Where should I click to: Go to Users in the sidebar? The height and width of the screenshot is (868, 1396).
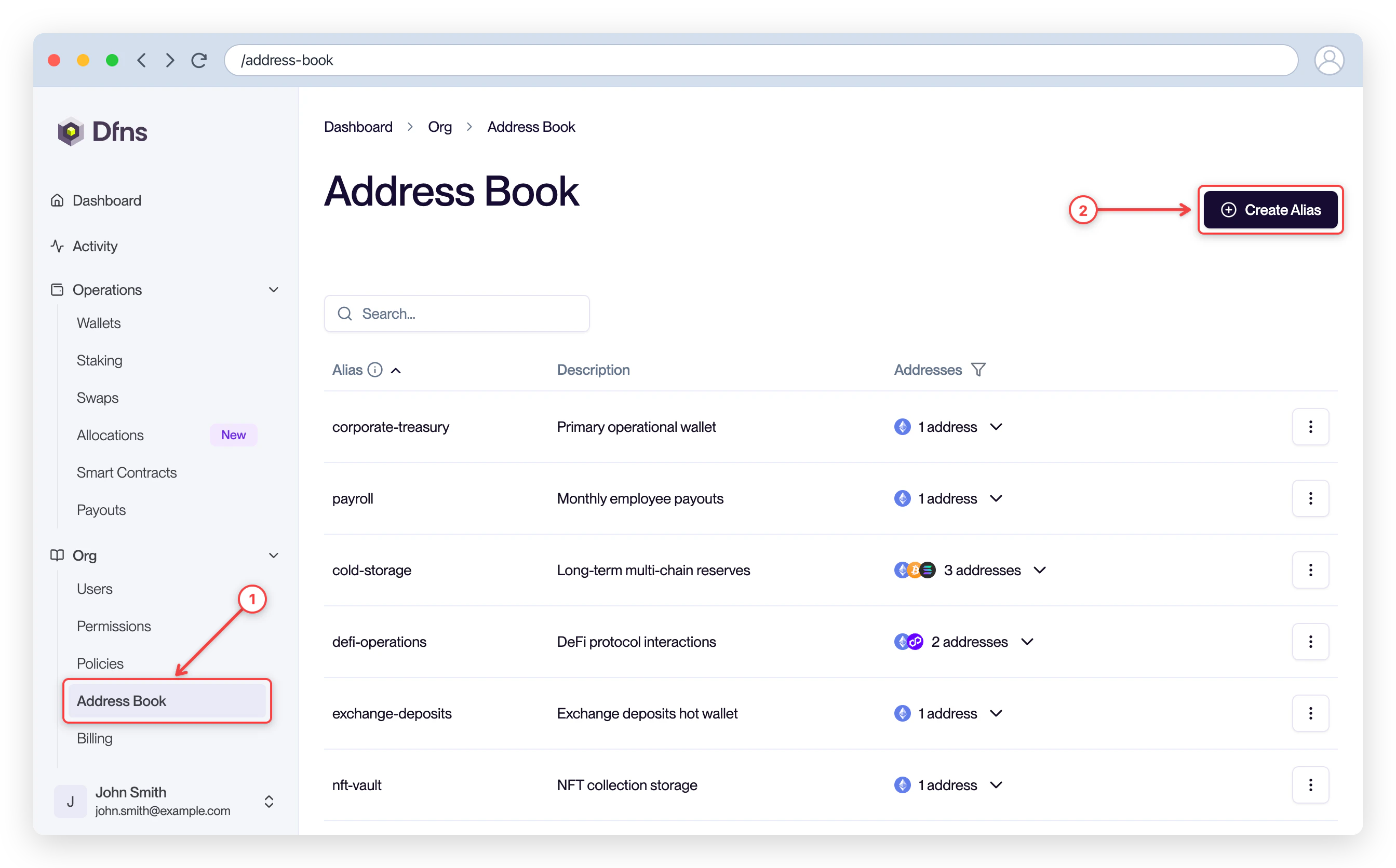click(95, 589)
